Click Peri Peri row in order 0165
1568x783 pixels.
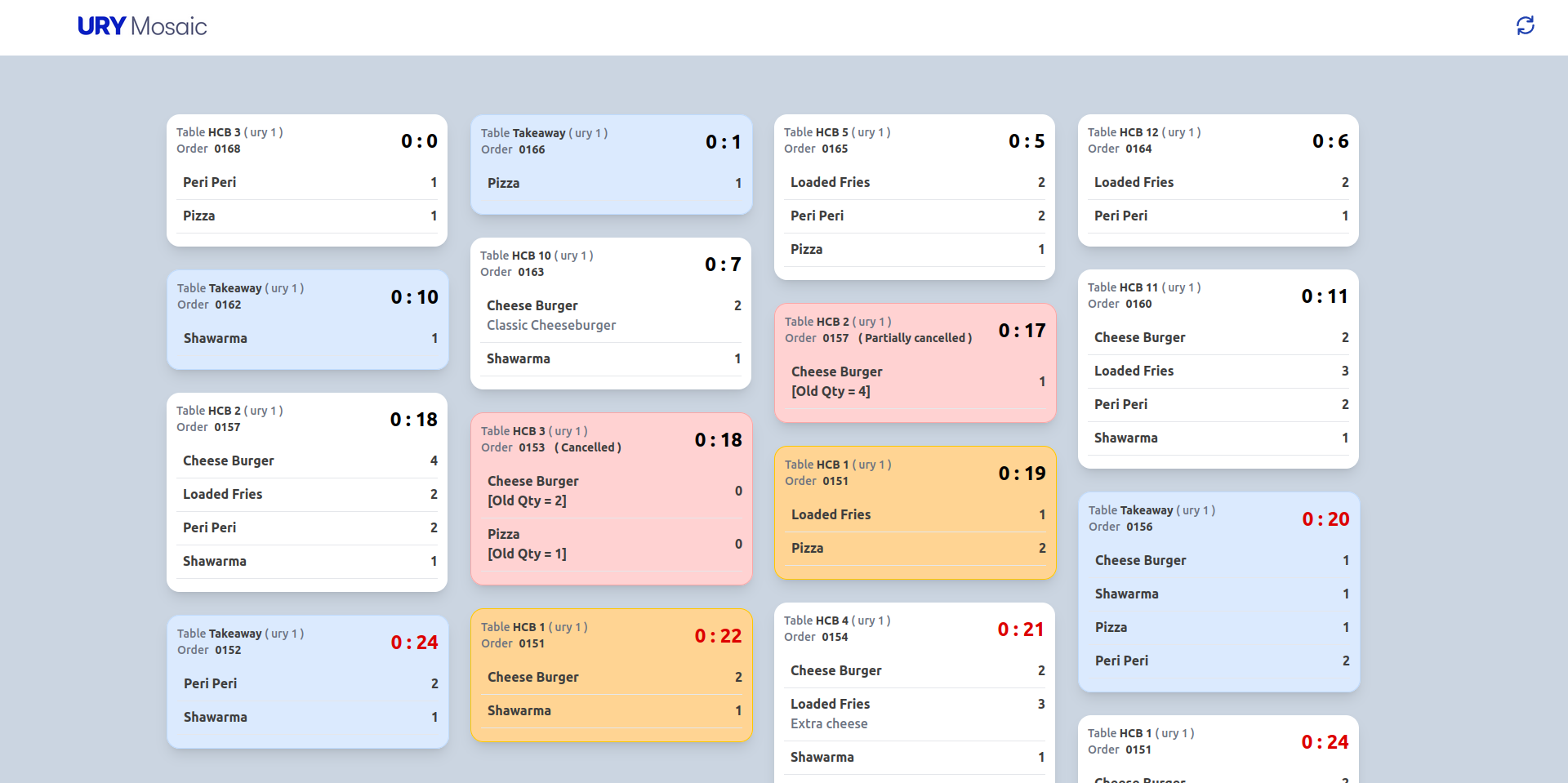tap(915, 216)
